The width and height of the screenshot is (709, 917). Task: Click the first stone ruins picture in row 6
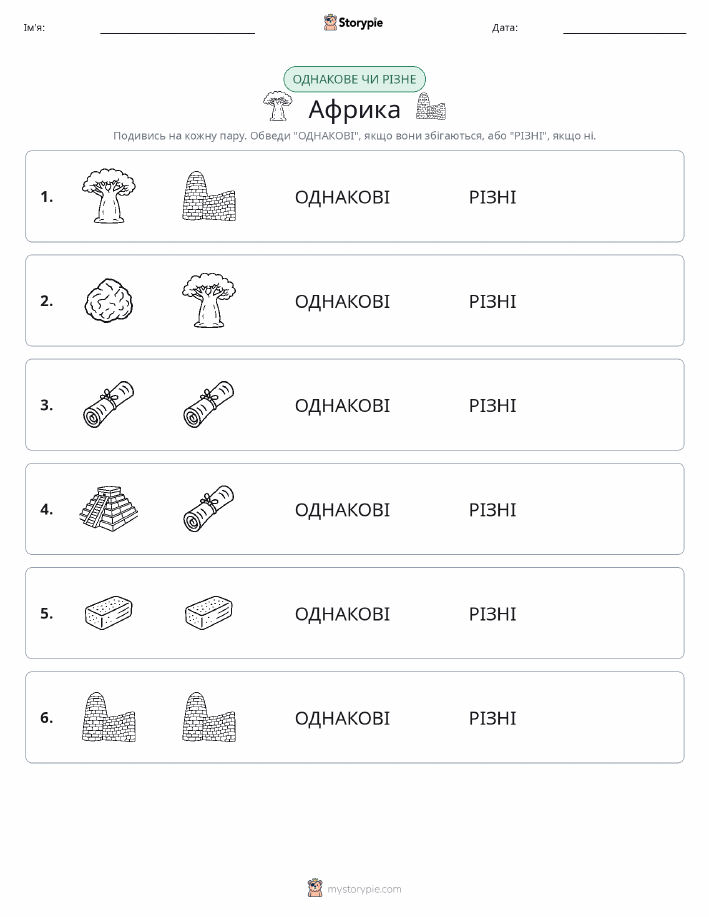(x=109, y=717)
